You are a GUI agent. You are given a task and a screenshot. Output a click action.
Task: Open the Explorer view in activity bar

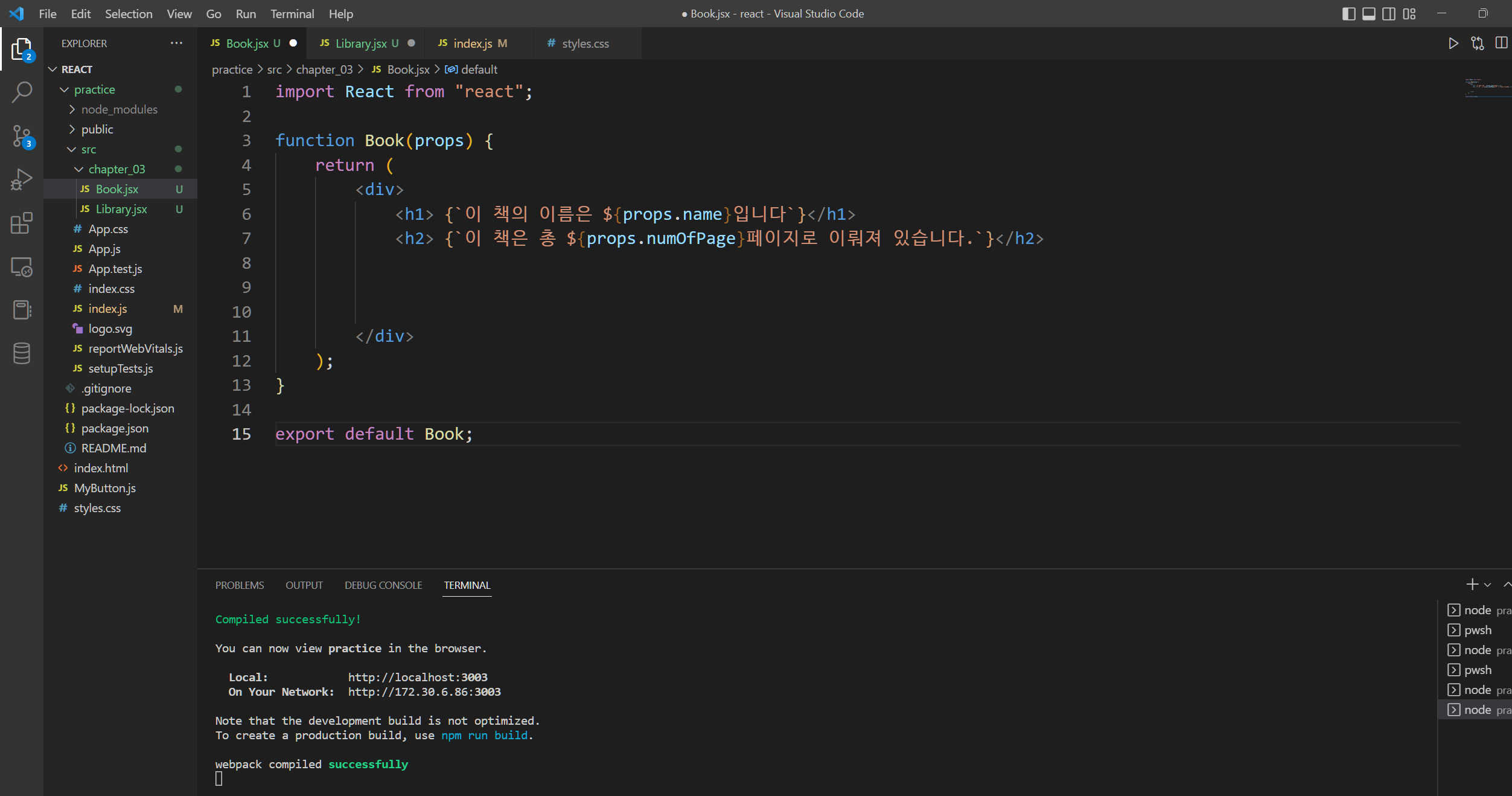click(x=22, y=49)
